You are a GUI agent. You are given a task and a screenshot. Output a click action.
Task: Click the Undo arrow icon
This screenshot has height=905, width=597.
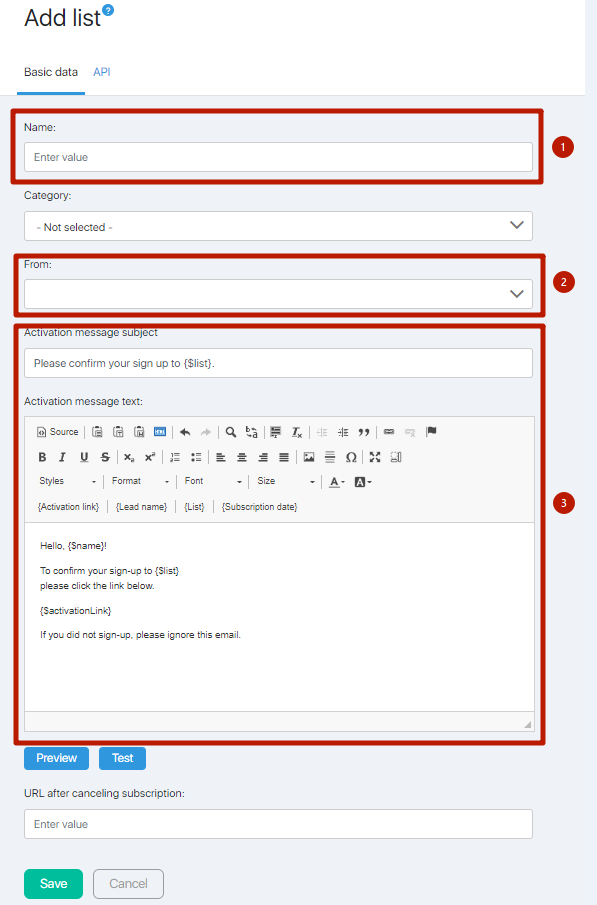[x=185, y=432]
